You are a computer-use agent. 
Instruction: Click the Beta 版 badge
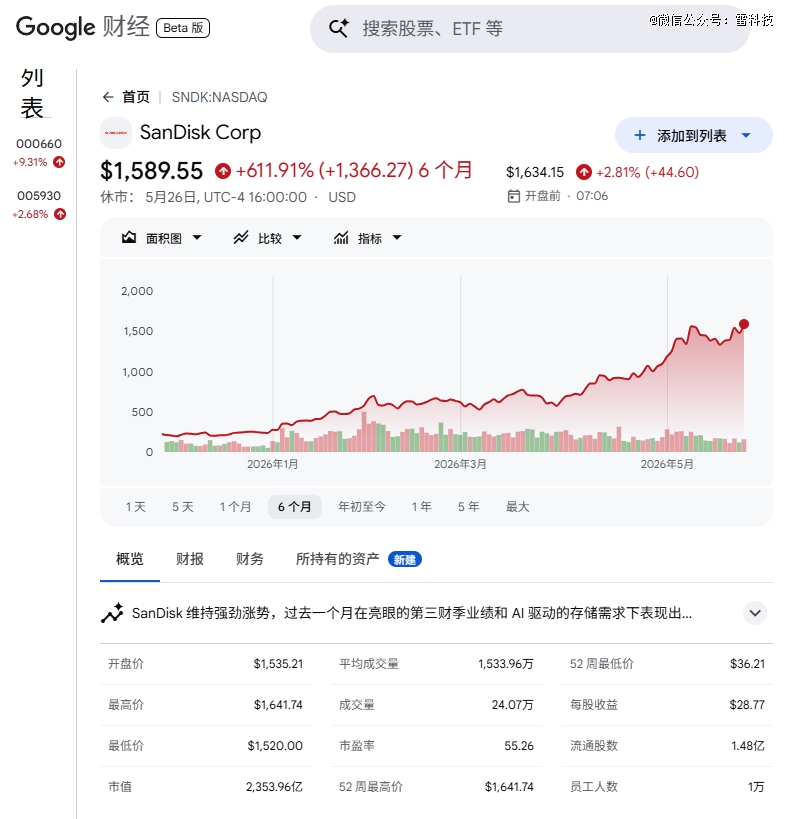(183, 28)
